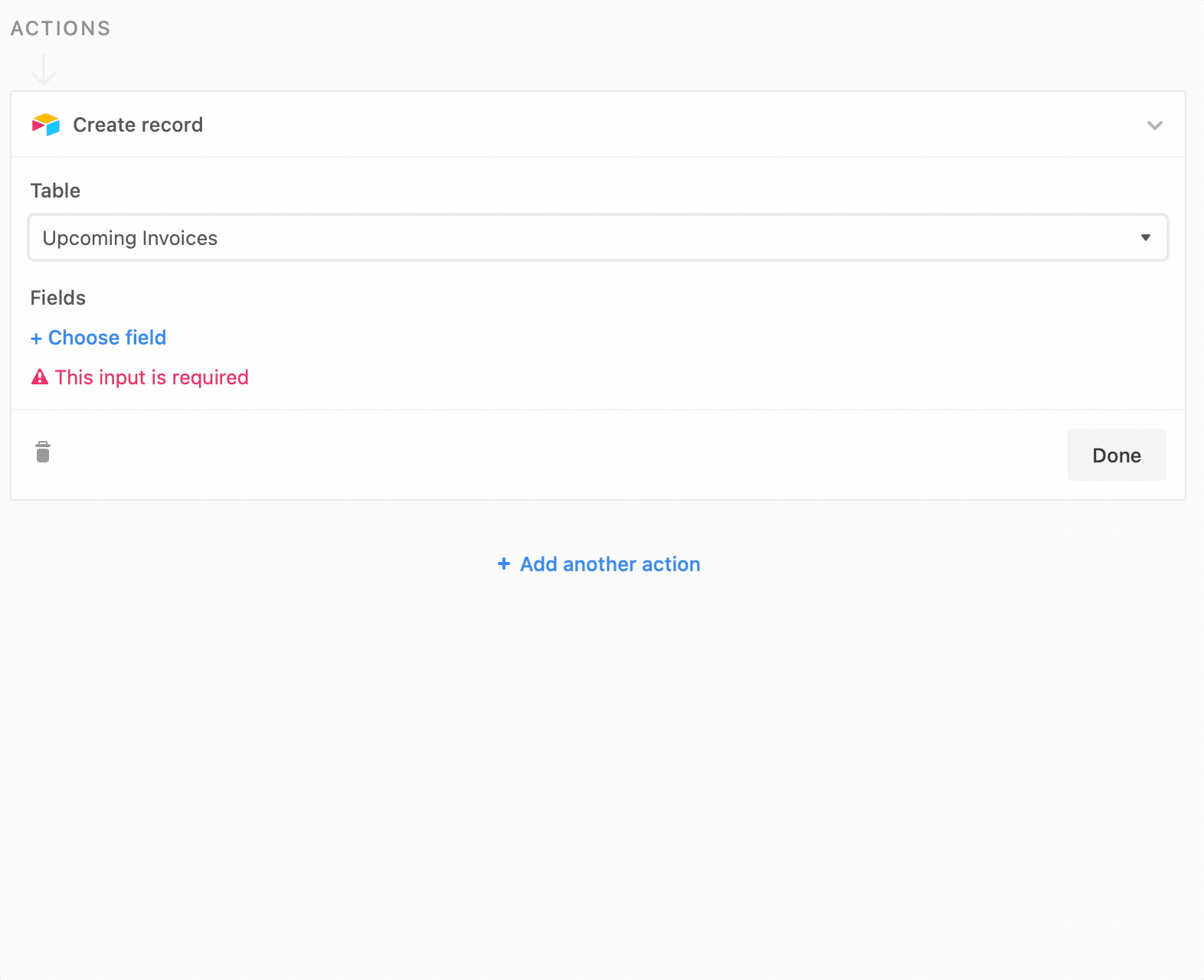Click the Fields label

click(58, 298)
